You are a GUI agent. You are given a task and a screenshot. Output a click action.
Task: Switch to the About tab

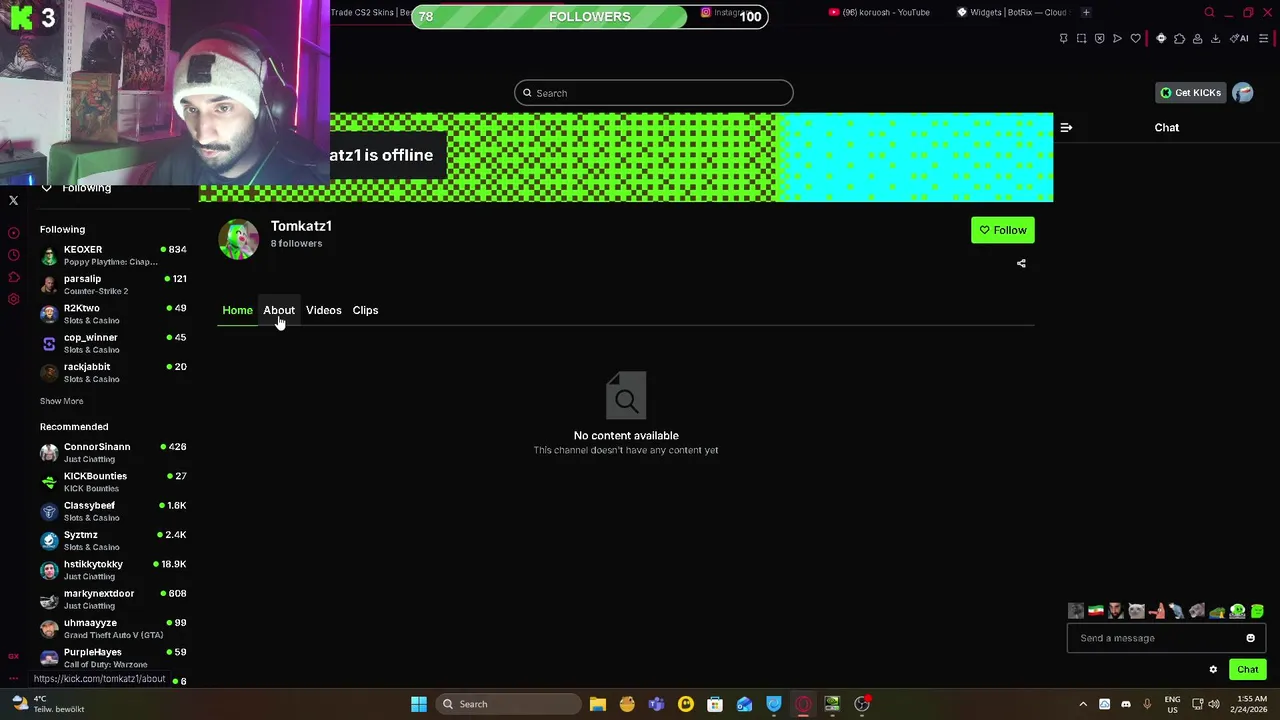pos(279,310)
